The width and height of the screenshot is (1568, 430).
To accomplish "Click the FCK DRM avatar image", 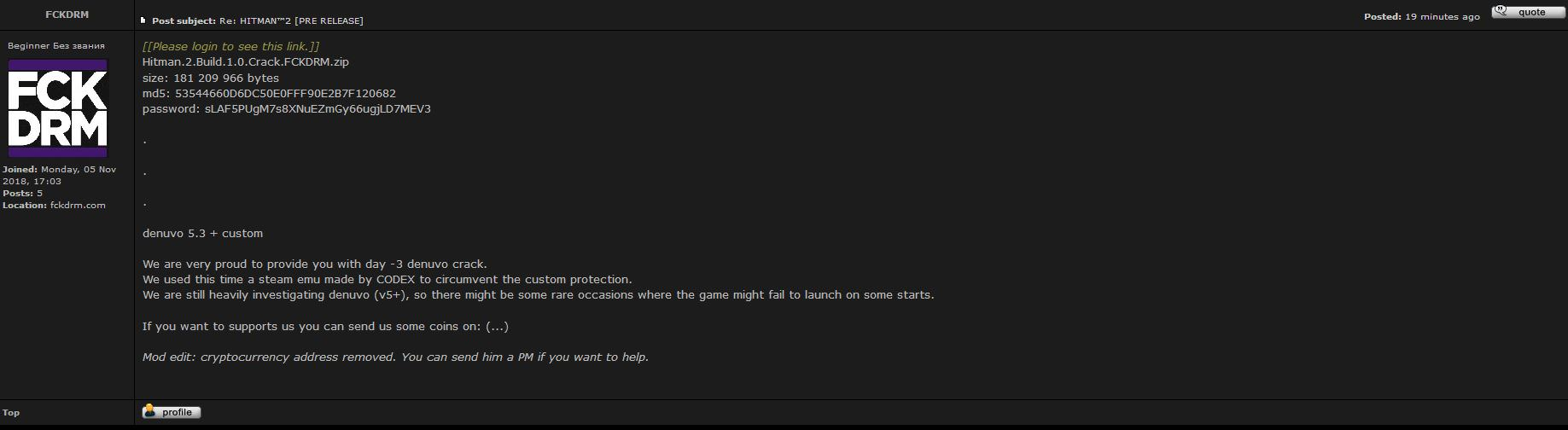I will click(x=58, y=107).
